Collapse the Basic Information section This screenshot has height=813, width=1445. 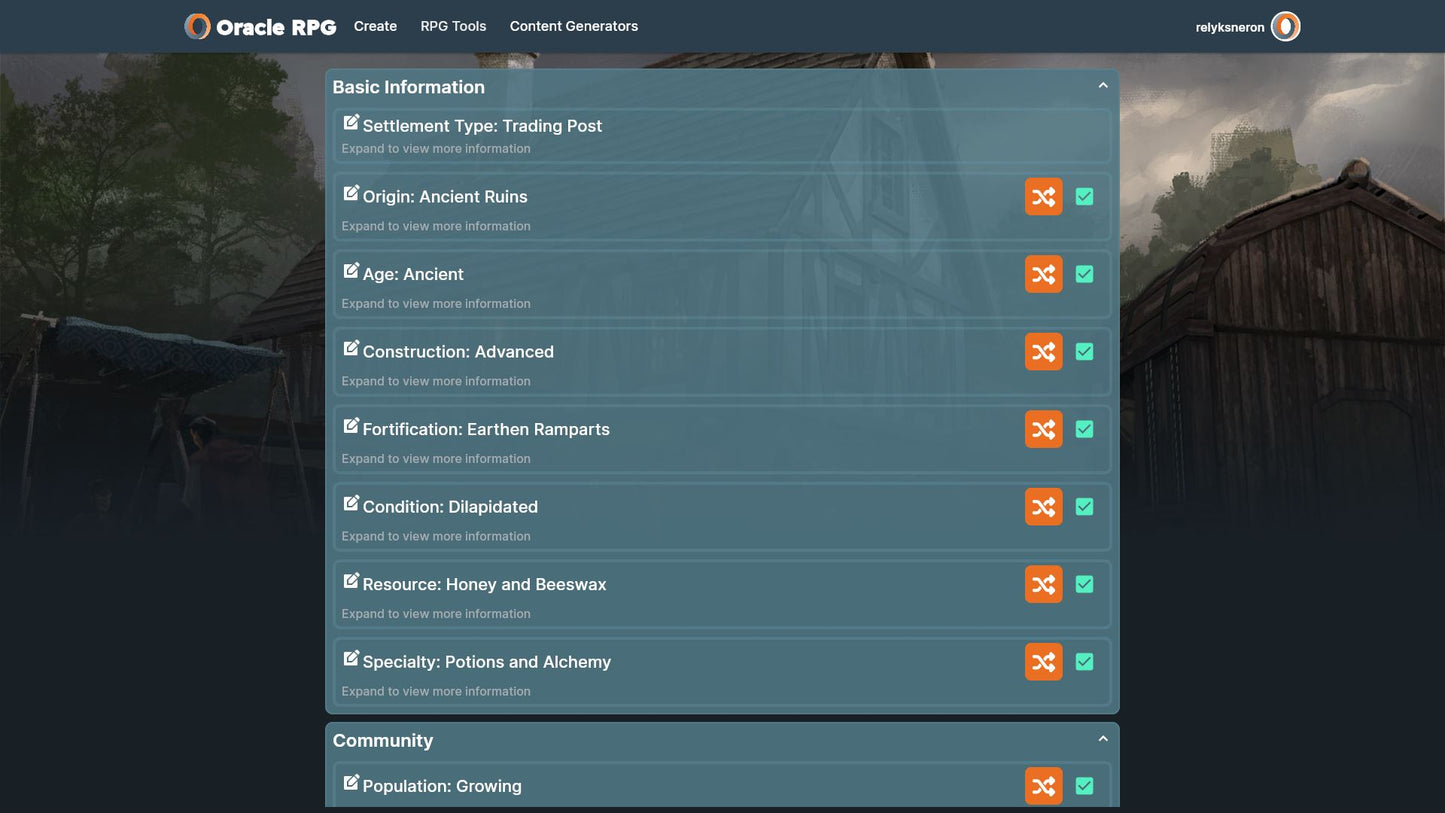pyautogui.click(x=1103, y=86)
